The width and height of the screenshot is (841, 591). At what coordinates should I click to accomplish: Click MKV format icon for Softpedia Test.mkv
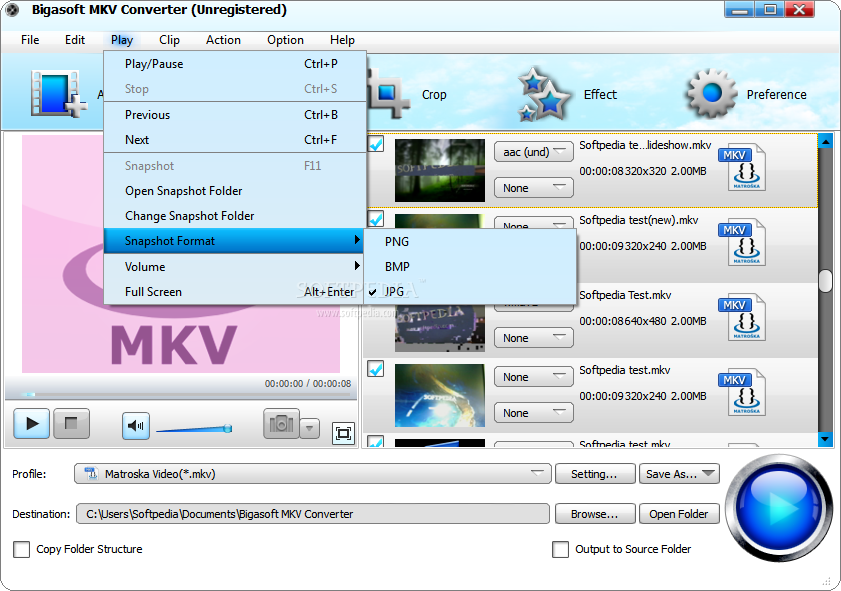coord(742,317)
